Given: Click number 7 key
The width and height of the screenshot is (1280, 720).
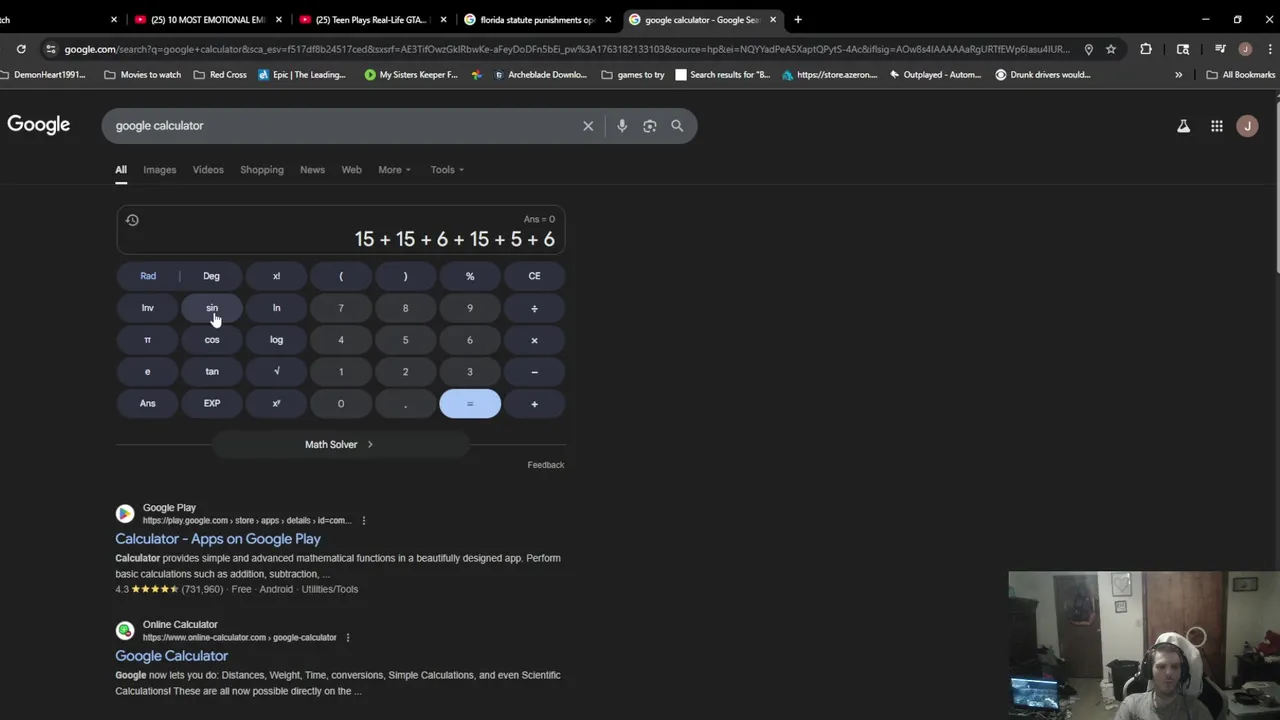Looking at the screenshot, I should (341, 308).
